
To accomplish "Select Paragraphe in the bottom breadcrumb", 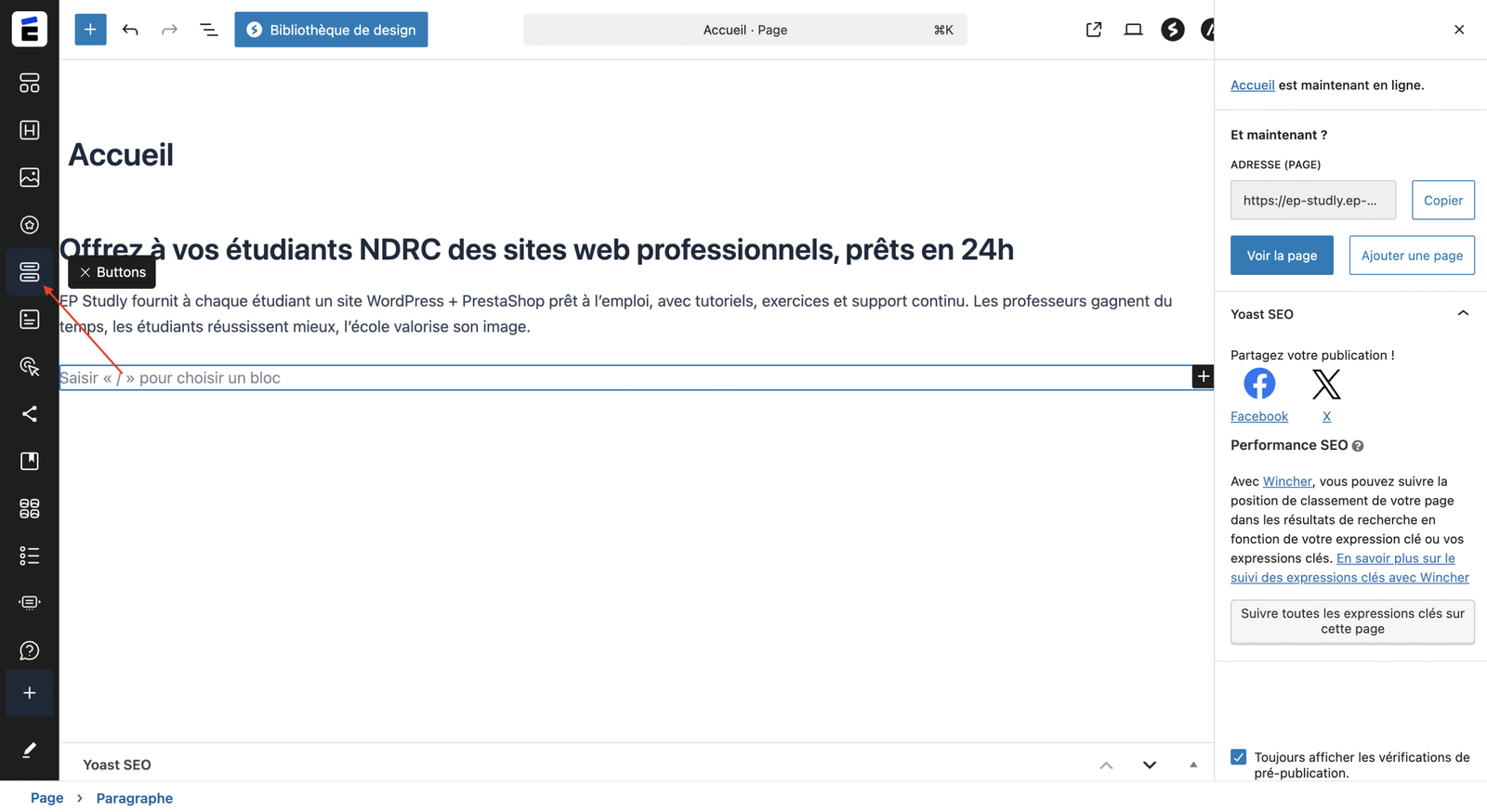I will tap(135, 798).
